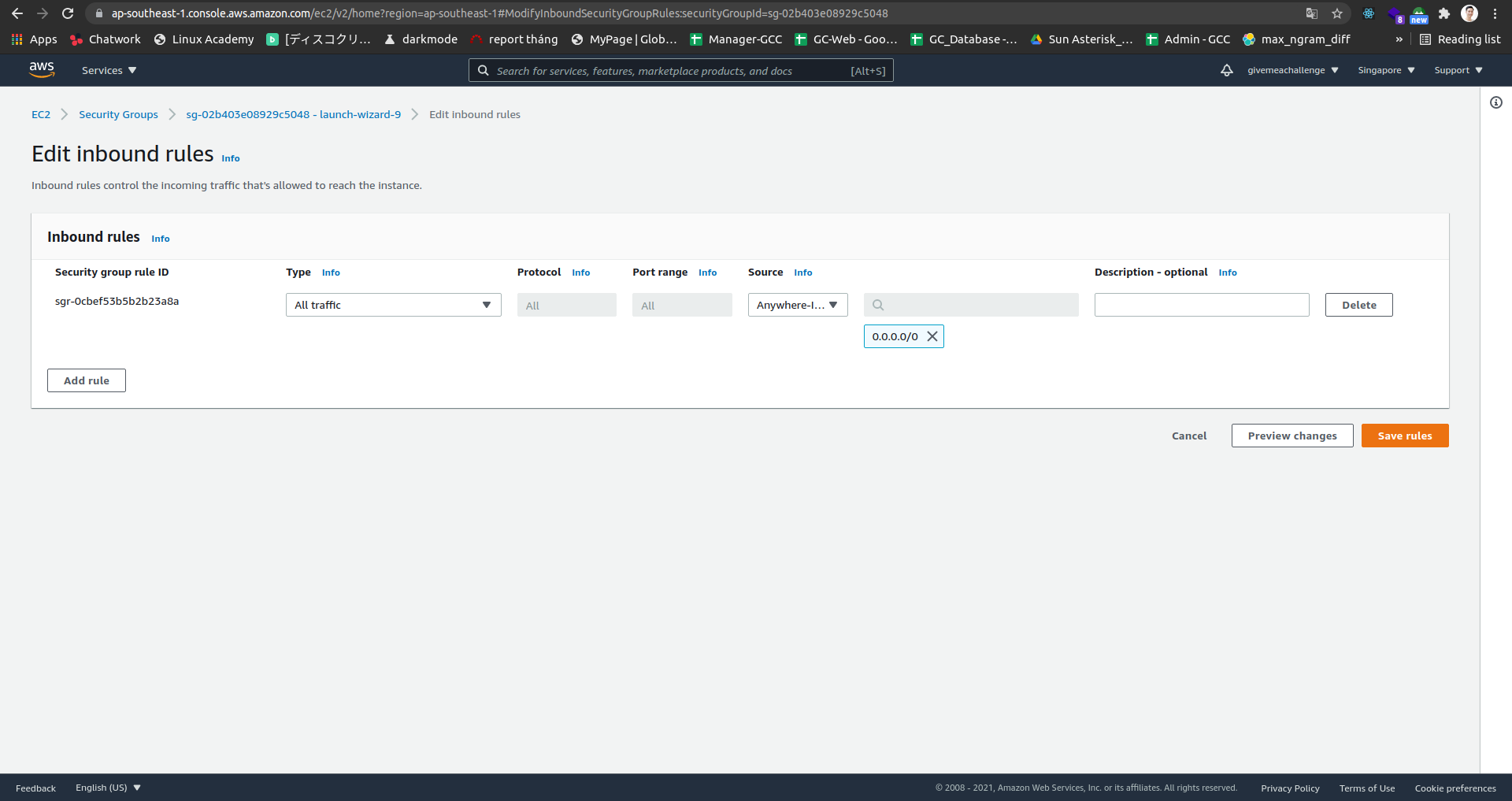The image size is (1512, 801).
Task: Bookmark this page with the star icon
Action: (1336, 13)
